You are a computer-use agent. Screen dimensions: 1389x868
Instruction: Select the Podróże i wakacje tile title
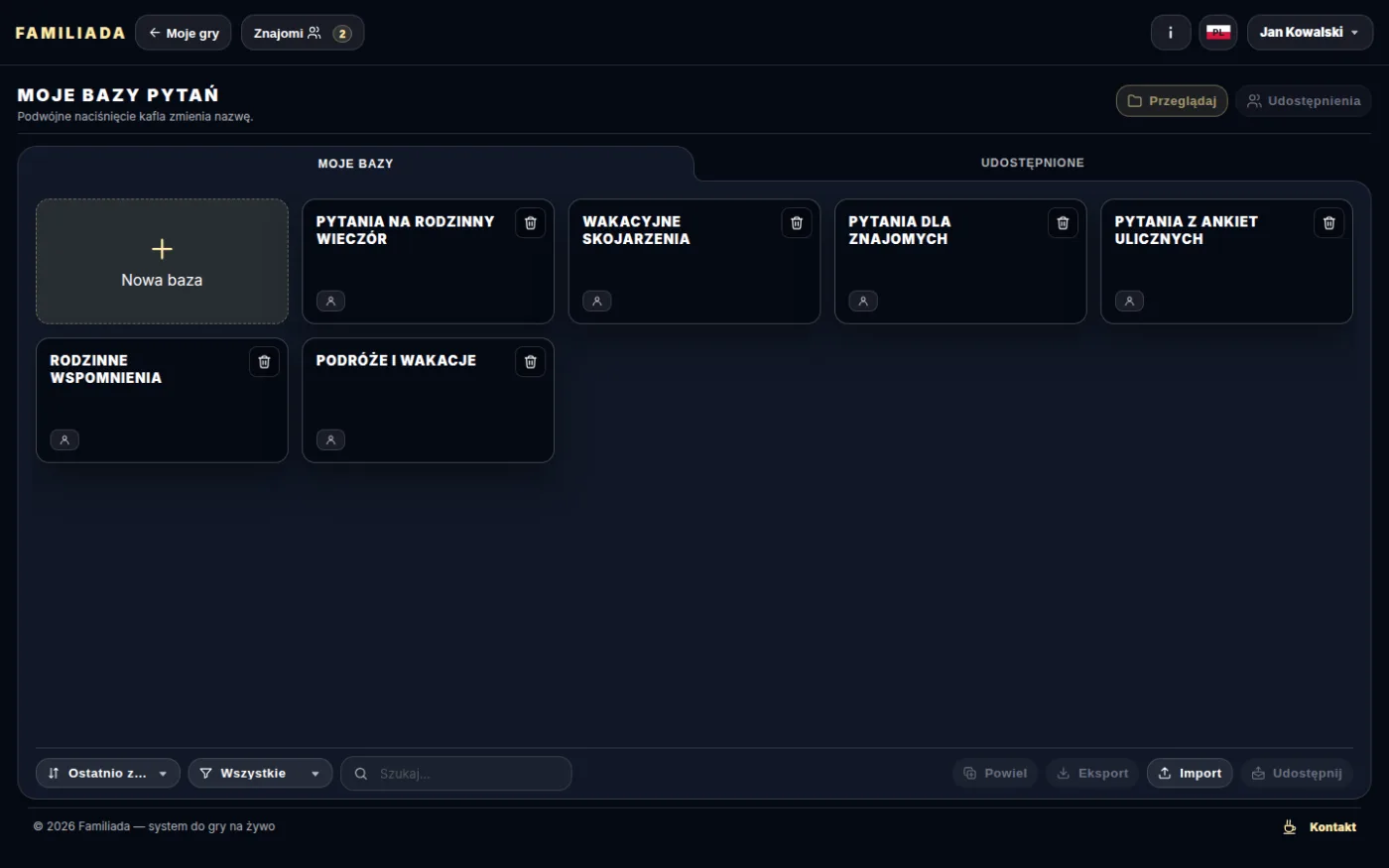tap(396, 360)
